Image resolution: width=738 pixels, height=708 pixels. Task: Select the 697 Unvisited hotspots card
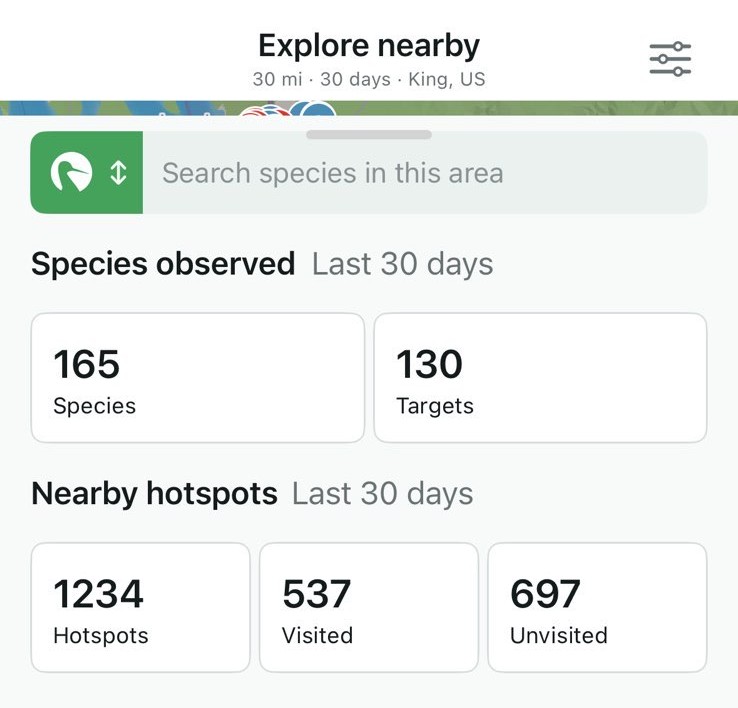pyautogui.click(x=597, y=607)
